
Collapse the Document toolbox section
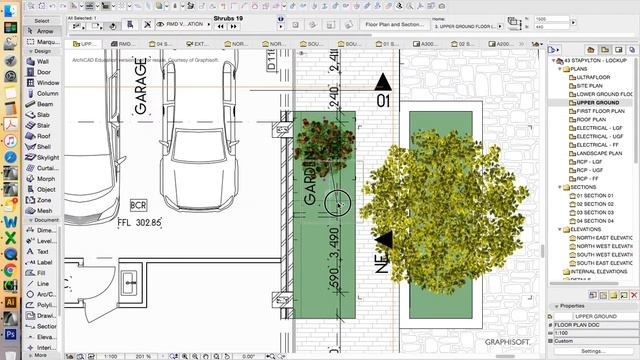point(31,220)
